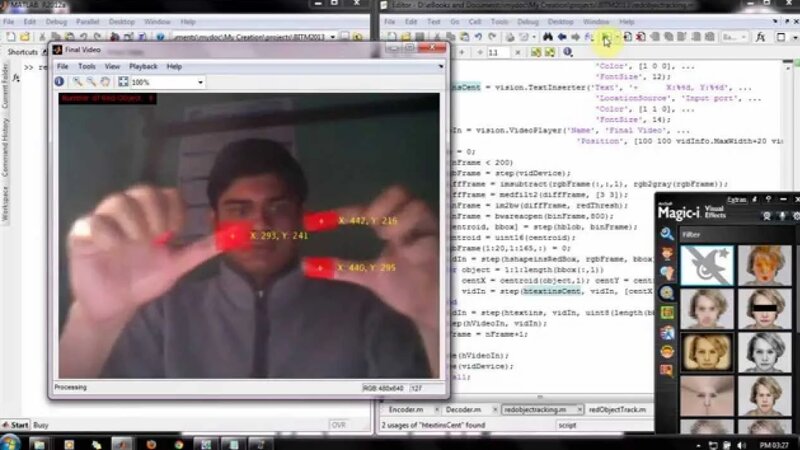Open the Cell menu in Editor window
This screenshot has width=800, height=450.
(x=474, y=22)
